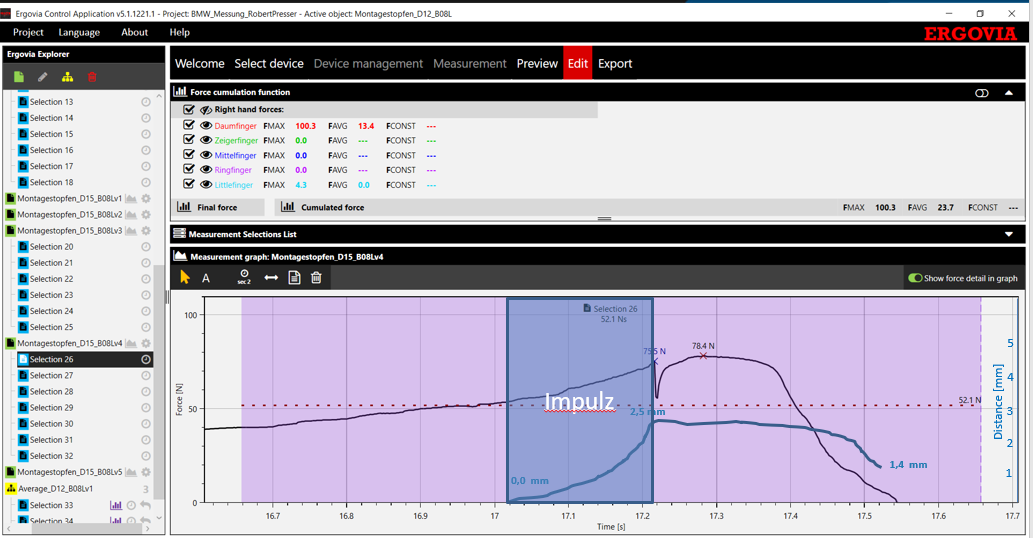Open the Project menu

pos(28,32)
